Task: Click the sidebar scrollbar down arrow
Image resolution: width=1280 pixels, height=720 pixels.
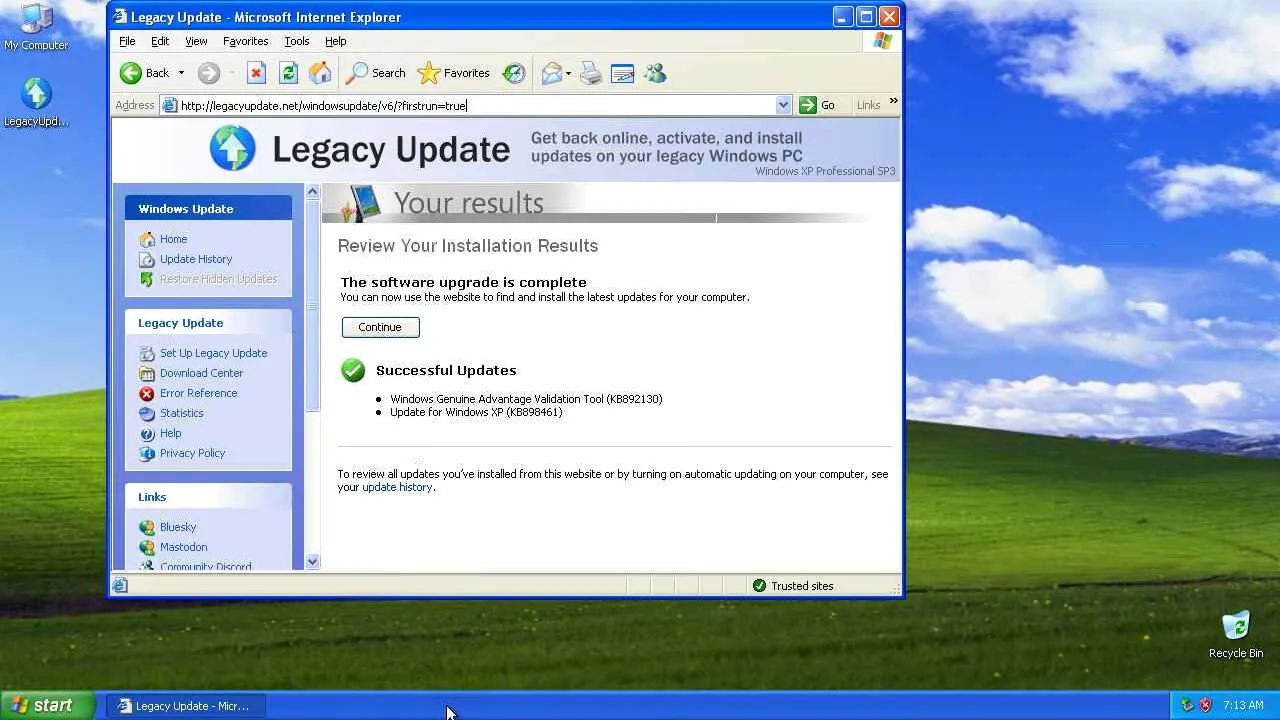Action: coord(312,562)
